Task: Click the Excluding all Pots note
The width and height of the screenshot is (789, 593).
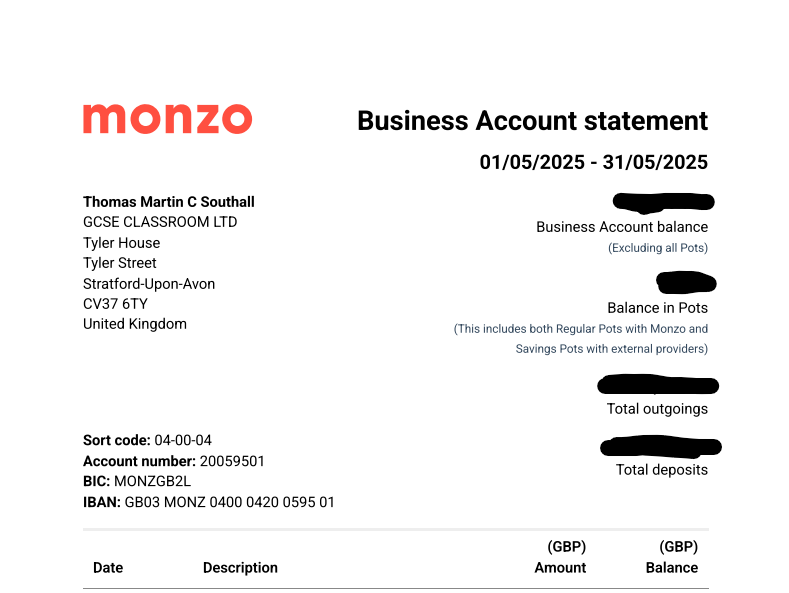Action: tap(658, 248)
